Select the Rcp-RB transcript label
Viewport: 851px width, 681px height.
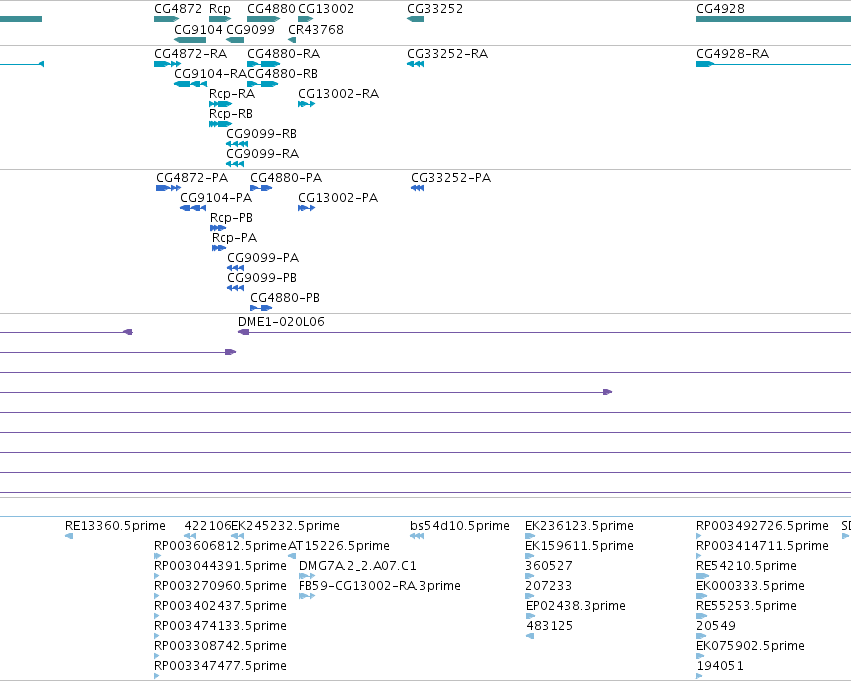click(x=231, y=114)
